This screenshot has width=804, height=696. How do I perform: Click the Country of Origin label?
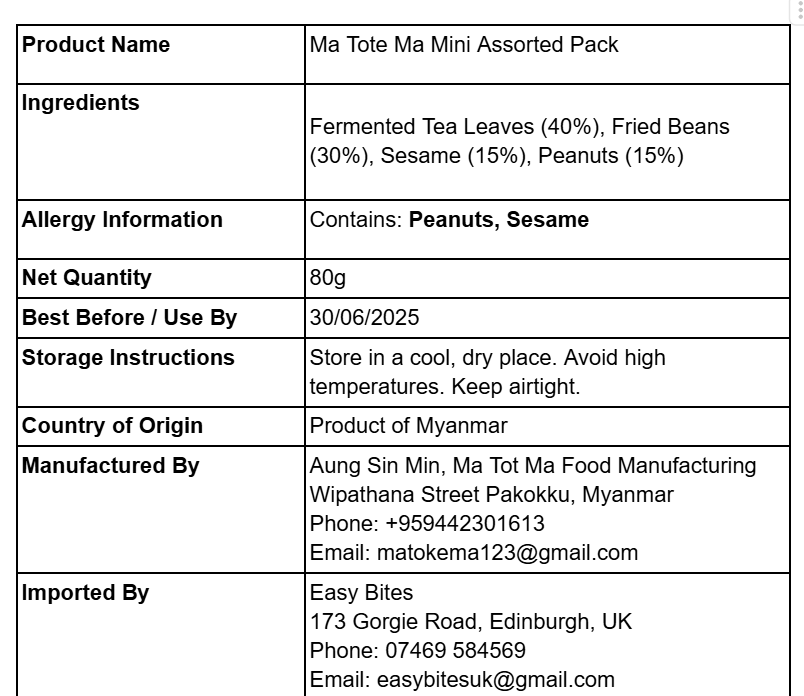(112, 426)
